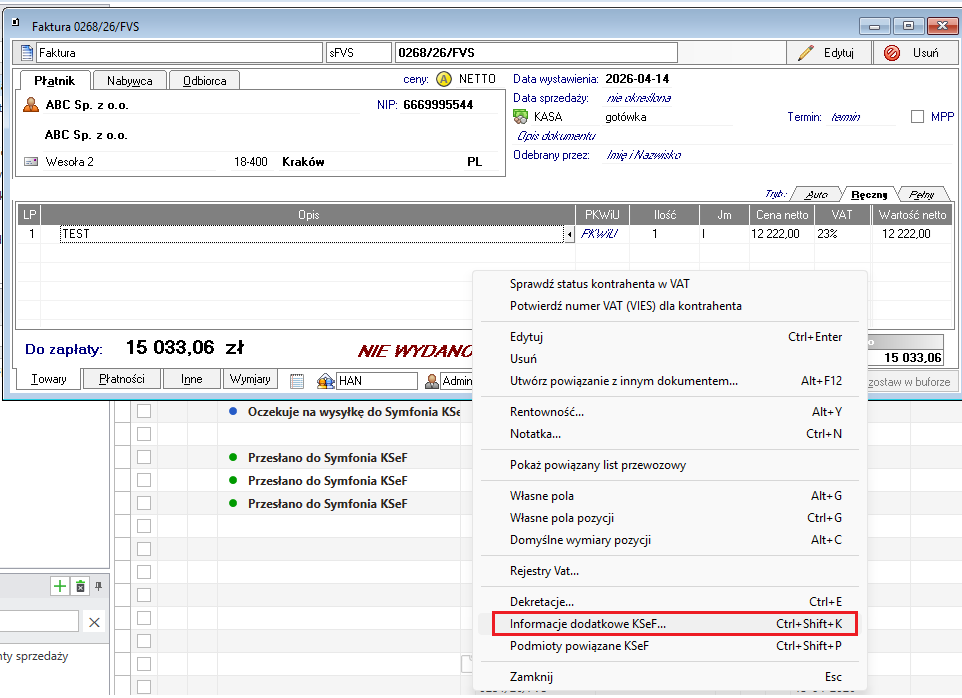Click the pin icon in lower panel
The width and height of the screenshot is (962, 698).
point(98,586)
